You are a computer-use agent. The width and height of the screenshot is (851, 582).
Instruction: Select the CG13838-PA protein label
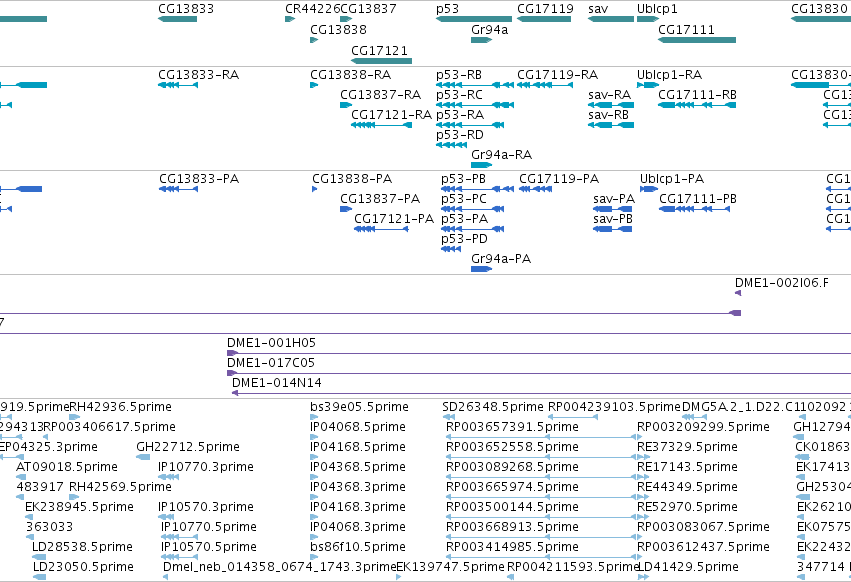coord(352,179)
